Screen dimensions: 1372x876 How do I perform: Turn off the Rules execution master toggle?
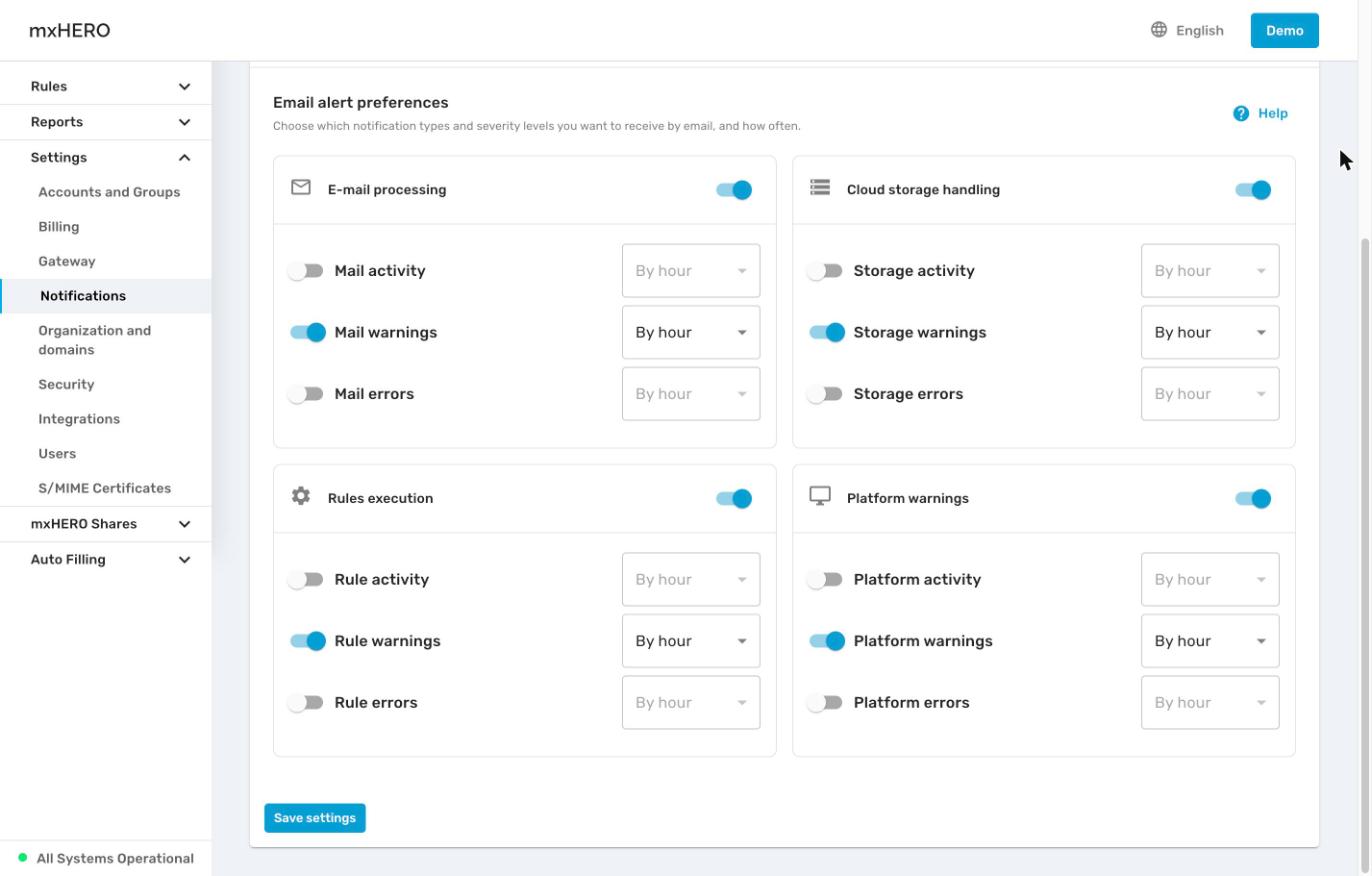click(x=734, y=498)
